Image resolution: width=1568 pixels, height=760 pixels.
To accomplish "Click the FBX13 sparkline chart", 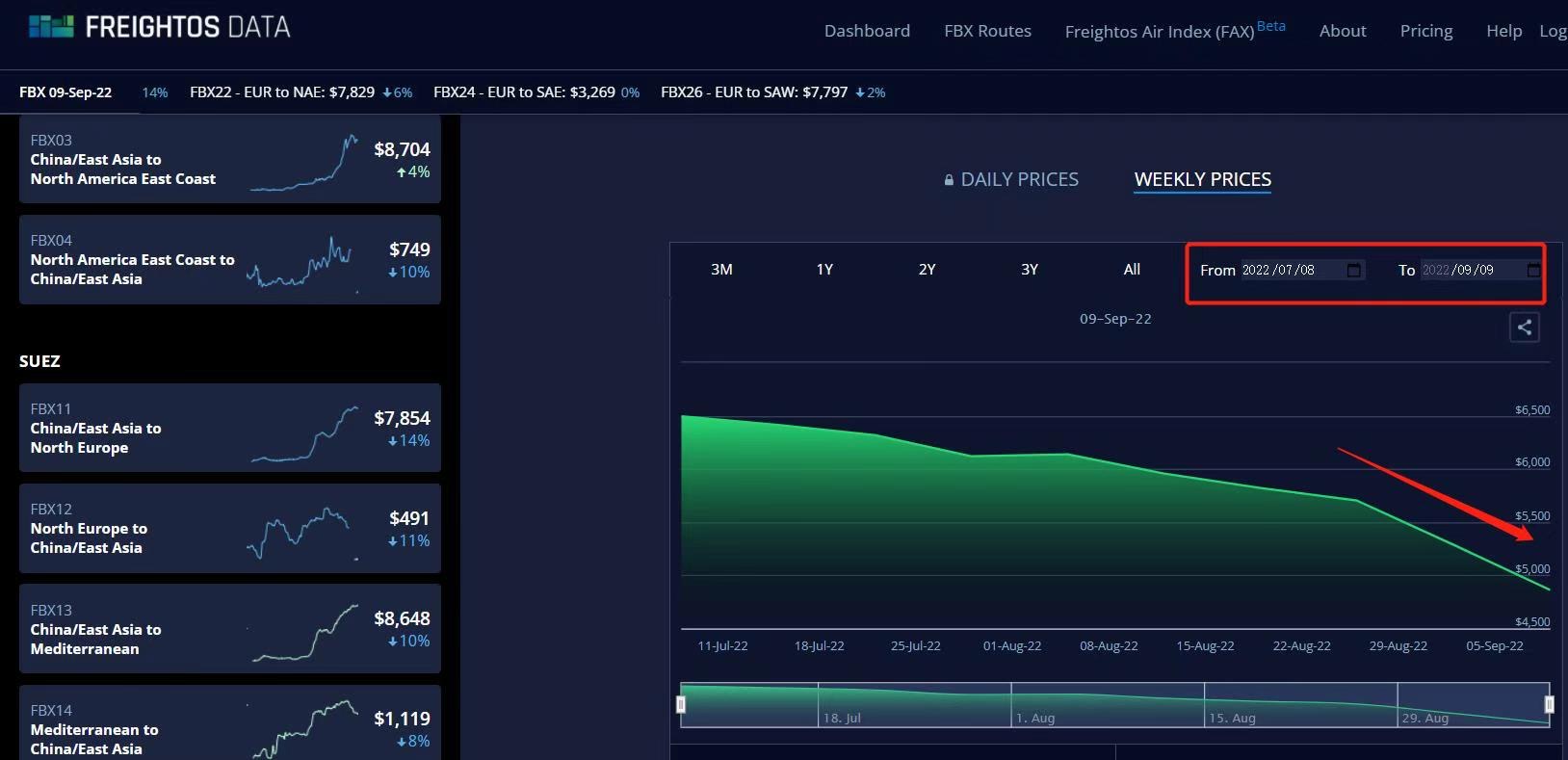I will pyautogui.click(x=304, y=633).
